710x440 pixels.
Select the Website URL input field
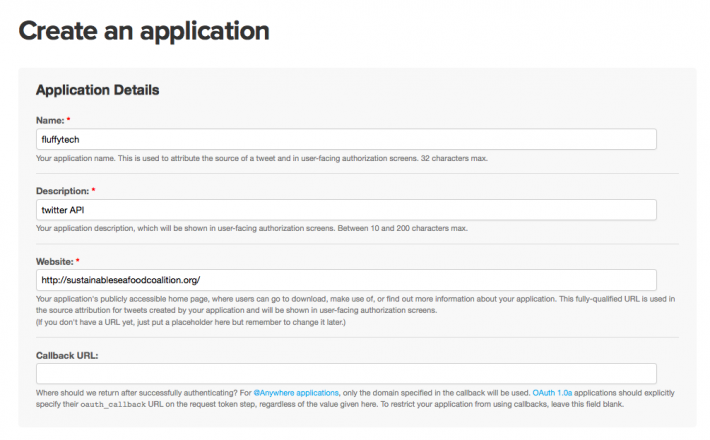[345, 280]
